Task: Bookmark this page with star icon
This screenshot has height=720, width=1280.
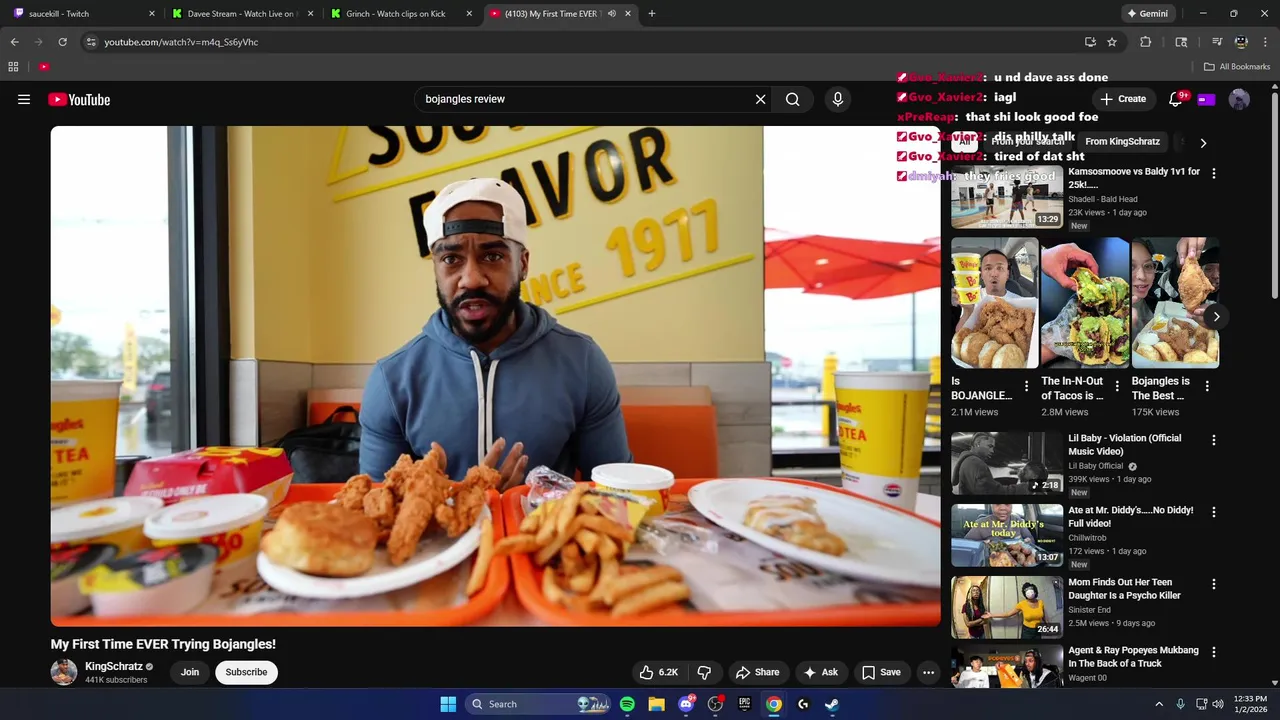Action: (1112, 42)
